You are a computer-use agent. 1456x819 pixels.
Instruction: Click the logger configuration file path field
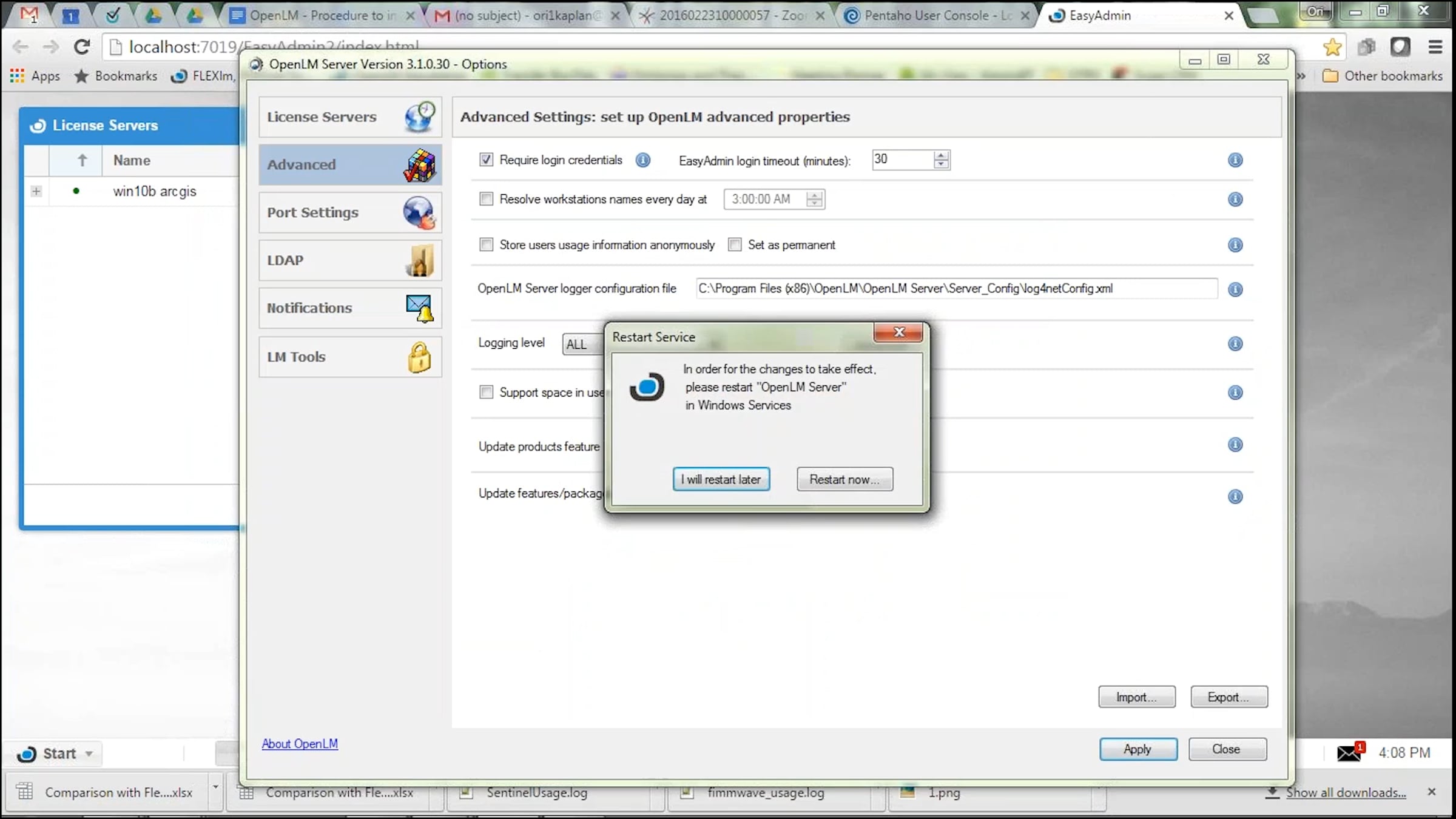957,289
